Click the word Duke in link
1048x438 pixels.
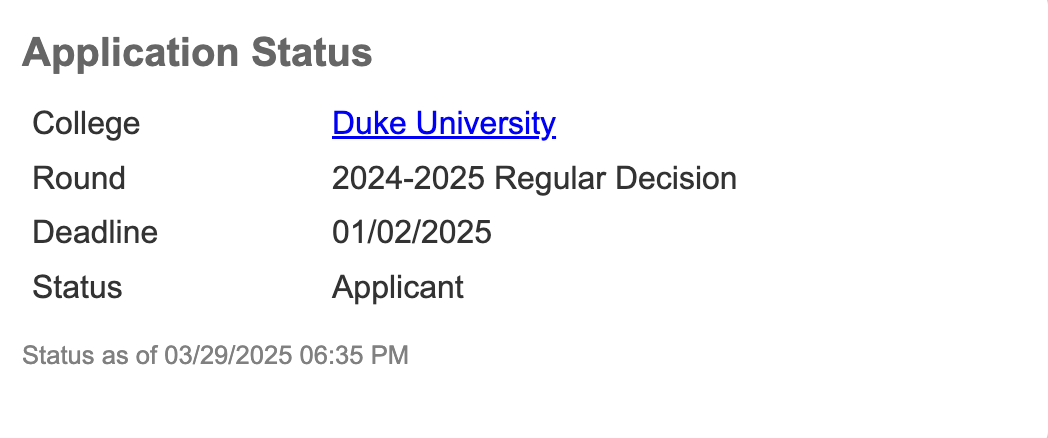(370, 124)
